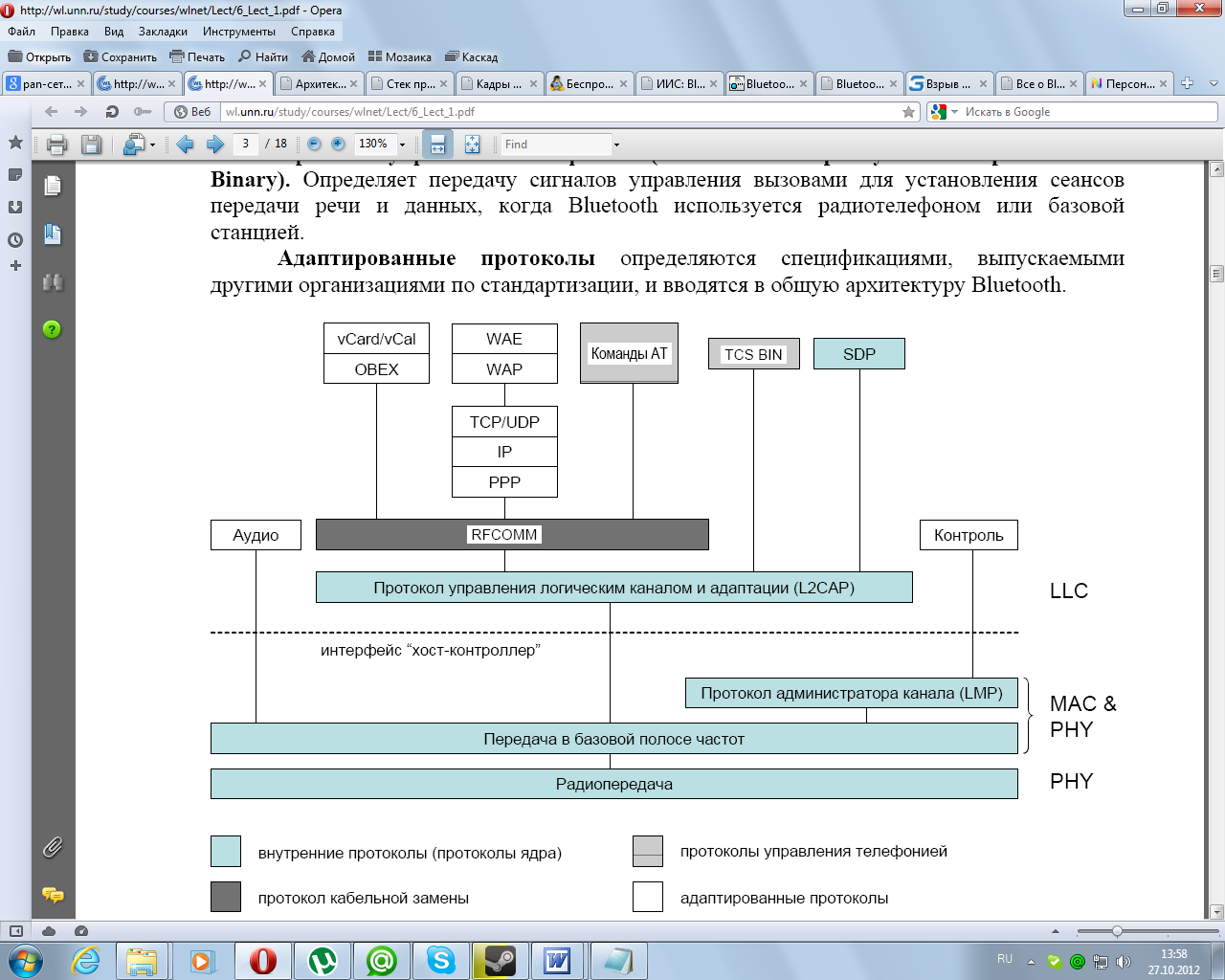Click the Домой toolbar button
Viewport: 1225px width, 980px height.
(x=328, y=57)
